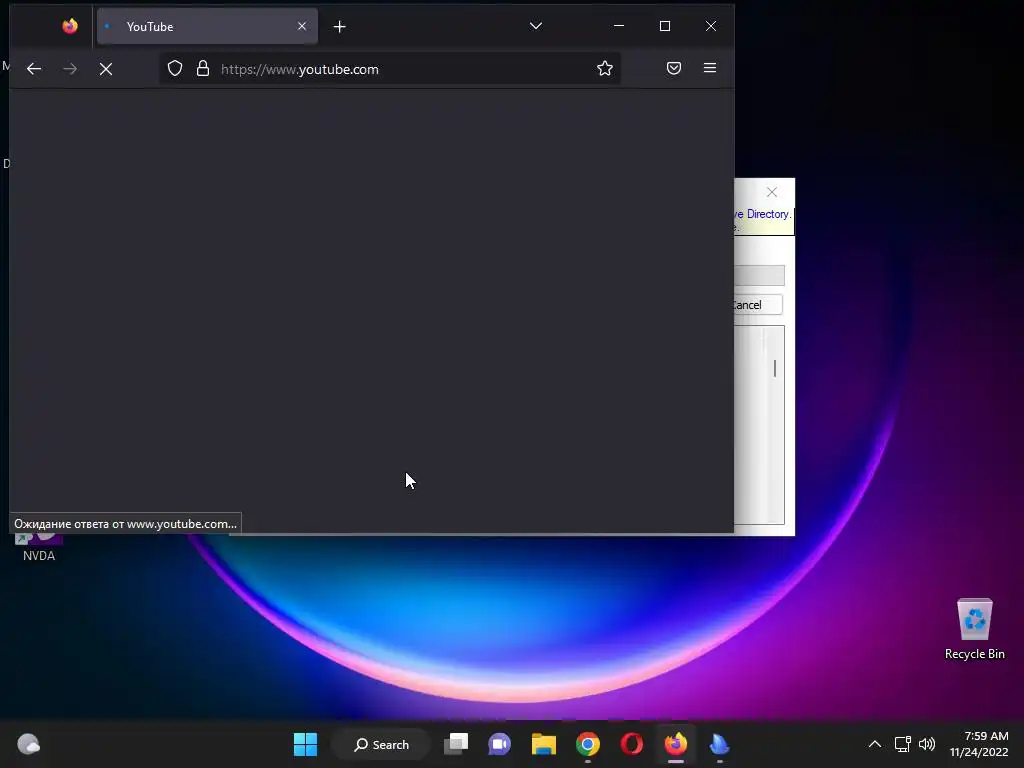
Task: Open a new tab with the plus button
Action: point(340,27)
